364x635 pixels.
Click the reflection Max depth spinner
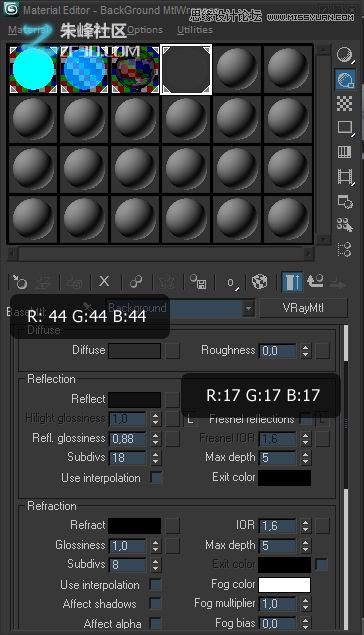306,458
